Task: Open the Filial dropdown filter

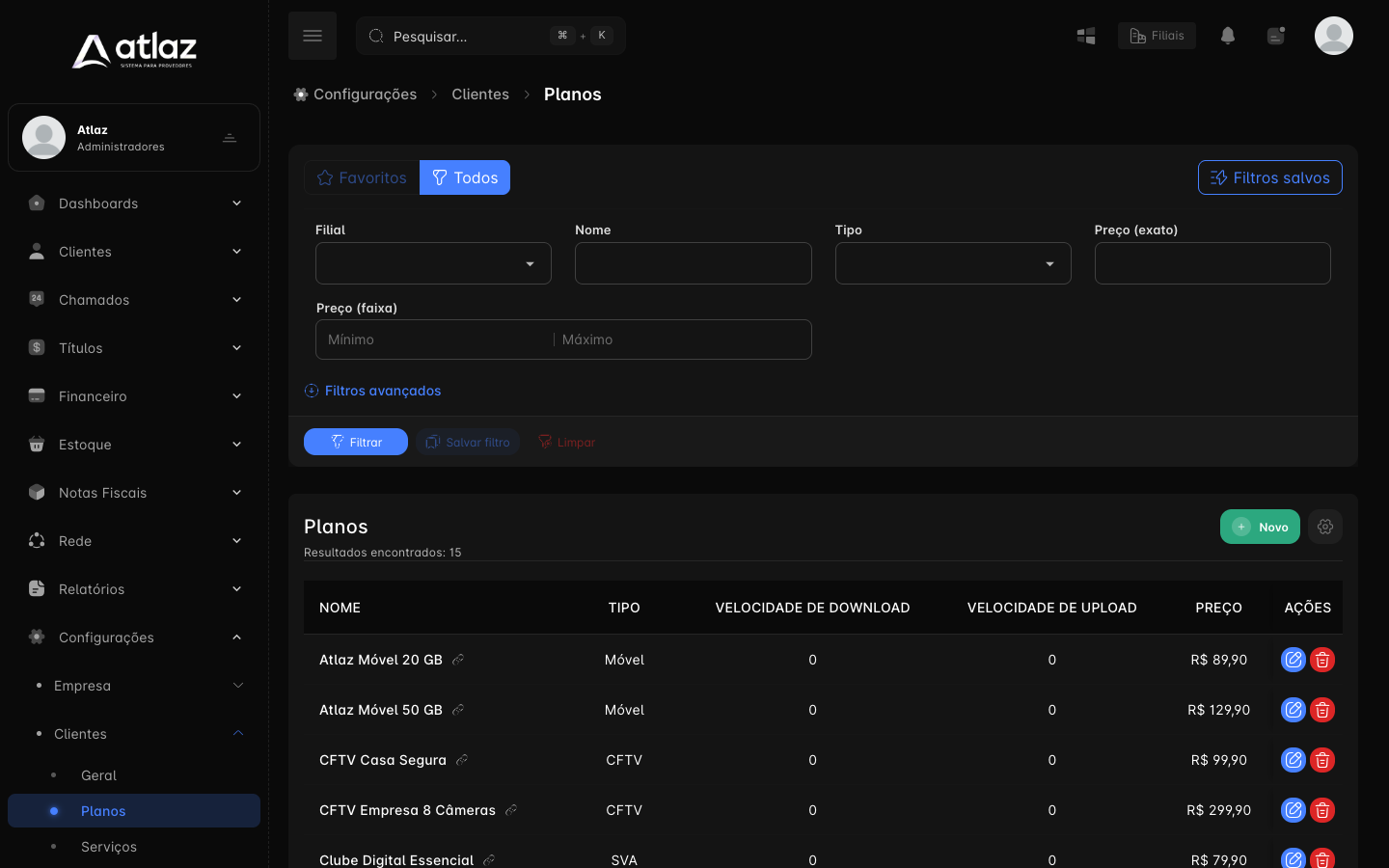Action: click(433, 263)
